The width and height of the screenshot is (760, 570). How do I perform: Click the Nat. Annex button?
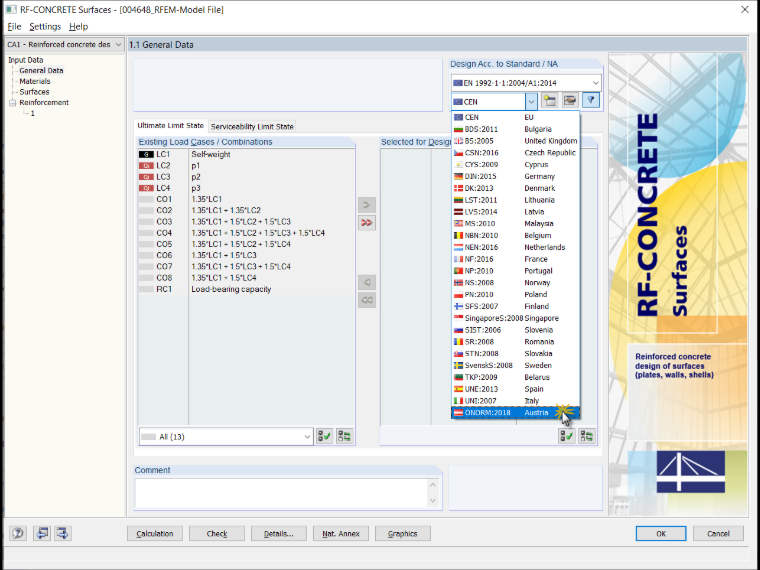coord(341,534)
